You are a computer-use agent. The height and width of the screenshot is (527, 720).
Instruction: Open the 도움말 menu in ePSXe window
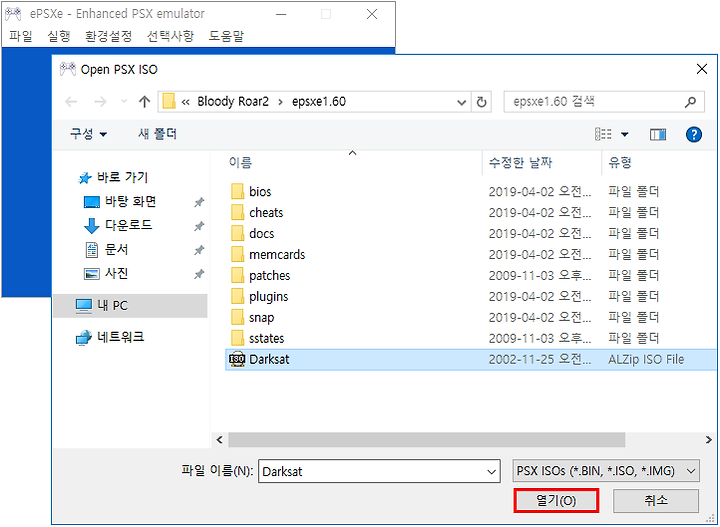(x=226, y=36)
